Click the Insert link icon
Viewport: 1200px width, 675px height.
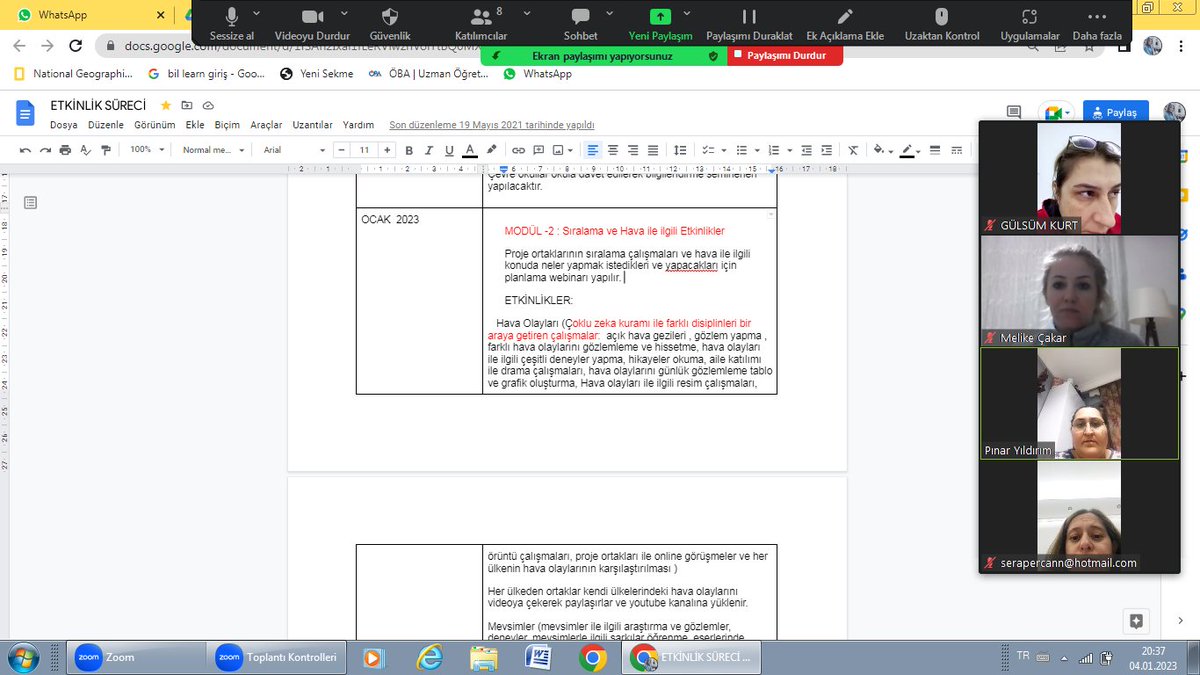point(518,150)
